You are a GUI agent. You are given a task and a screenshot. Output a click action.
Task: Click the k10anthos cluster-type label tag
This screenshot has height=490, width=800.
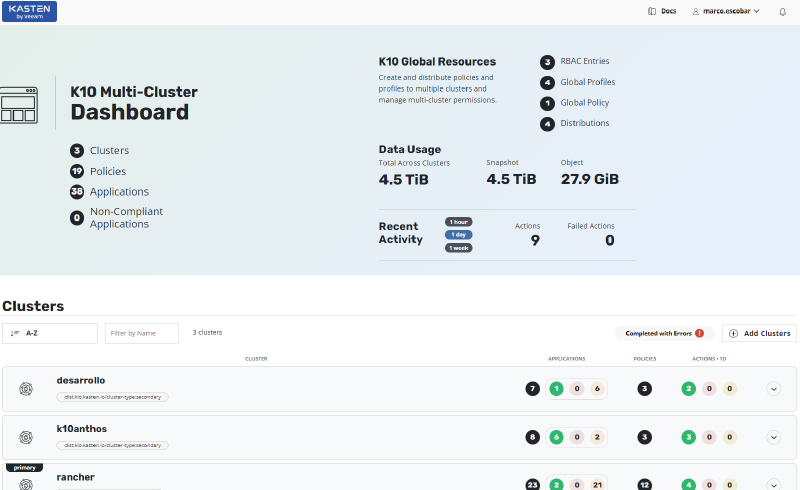[x=112, y=445]
